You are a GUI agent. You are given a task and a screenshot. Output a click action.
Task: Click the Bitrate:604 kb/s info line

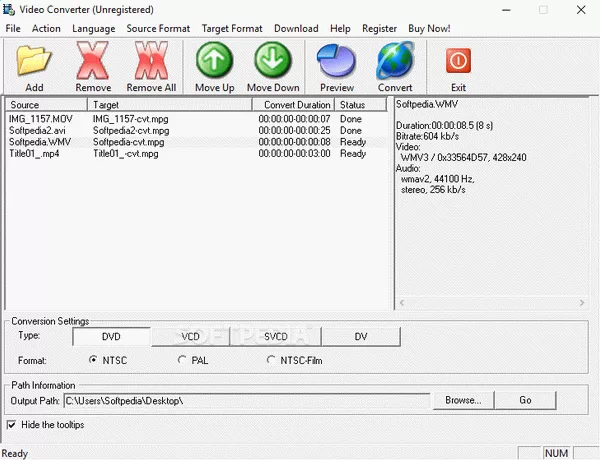pyautogui.click(x=427, y=136)
